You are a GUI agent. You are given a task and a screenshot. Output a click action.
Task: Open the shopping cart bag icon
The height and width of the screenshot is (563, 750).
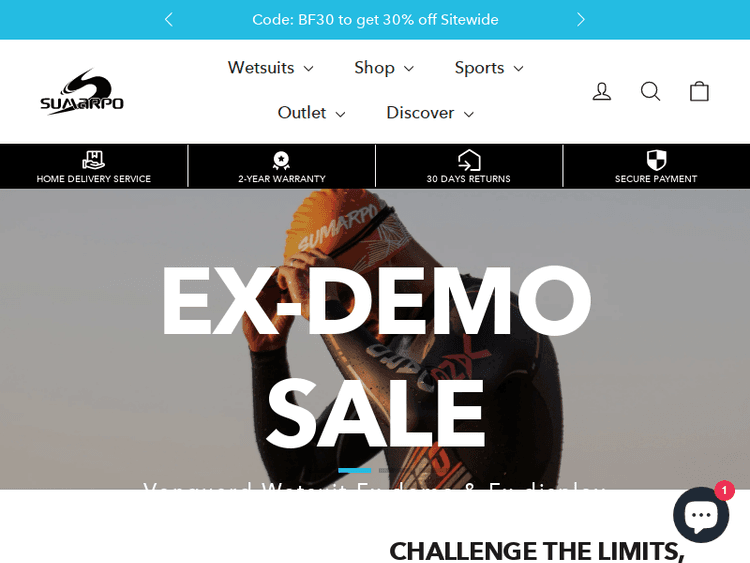coord(699,91)
